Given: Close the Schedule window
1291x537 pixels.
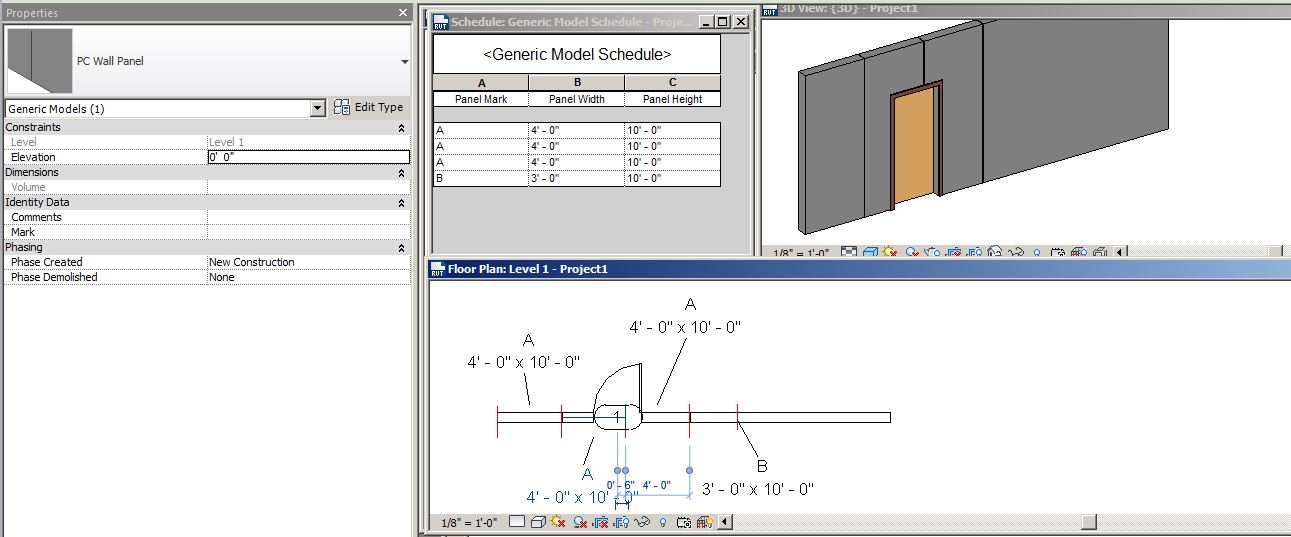Looking at the screenshot, I should pos(740,22).
